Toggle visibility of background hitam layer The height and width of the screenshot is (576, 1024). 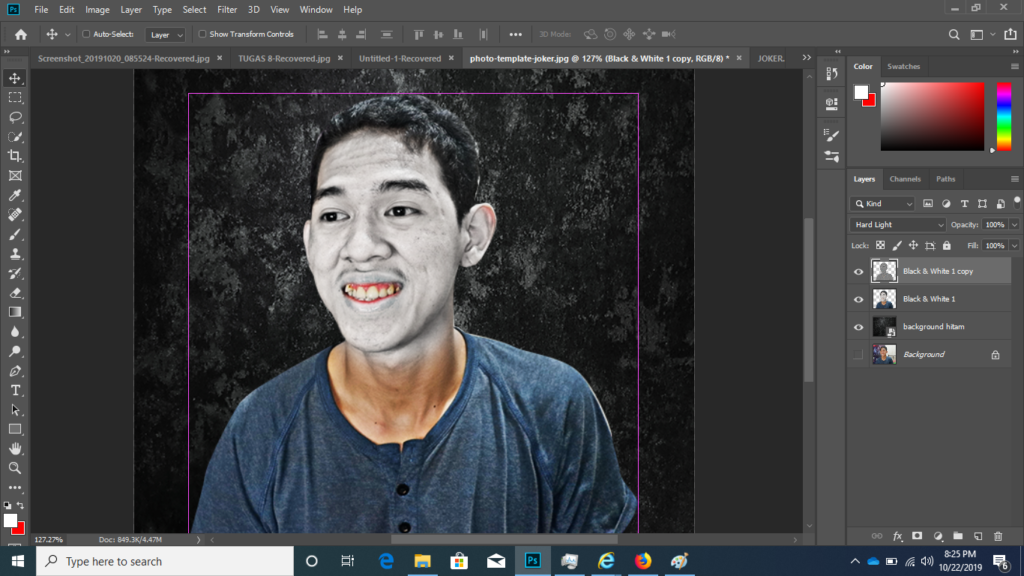[858, 327]
